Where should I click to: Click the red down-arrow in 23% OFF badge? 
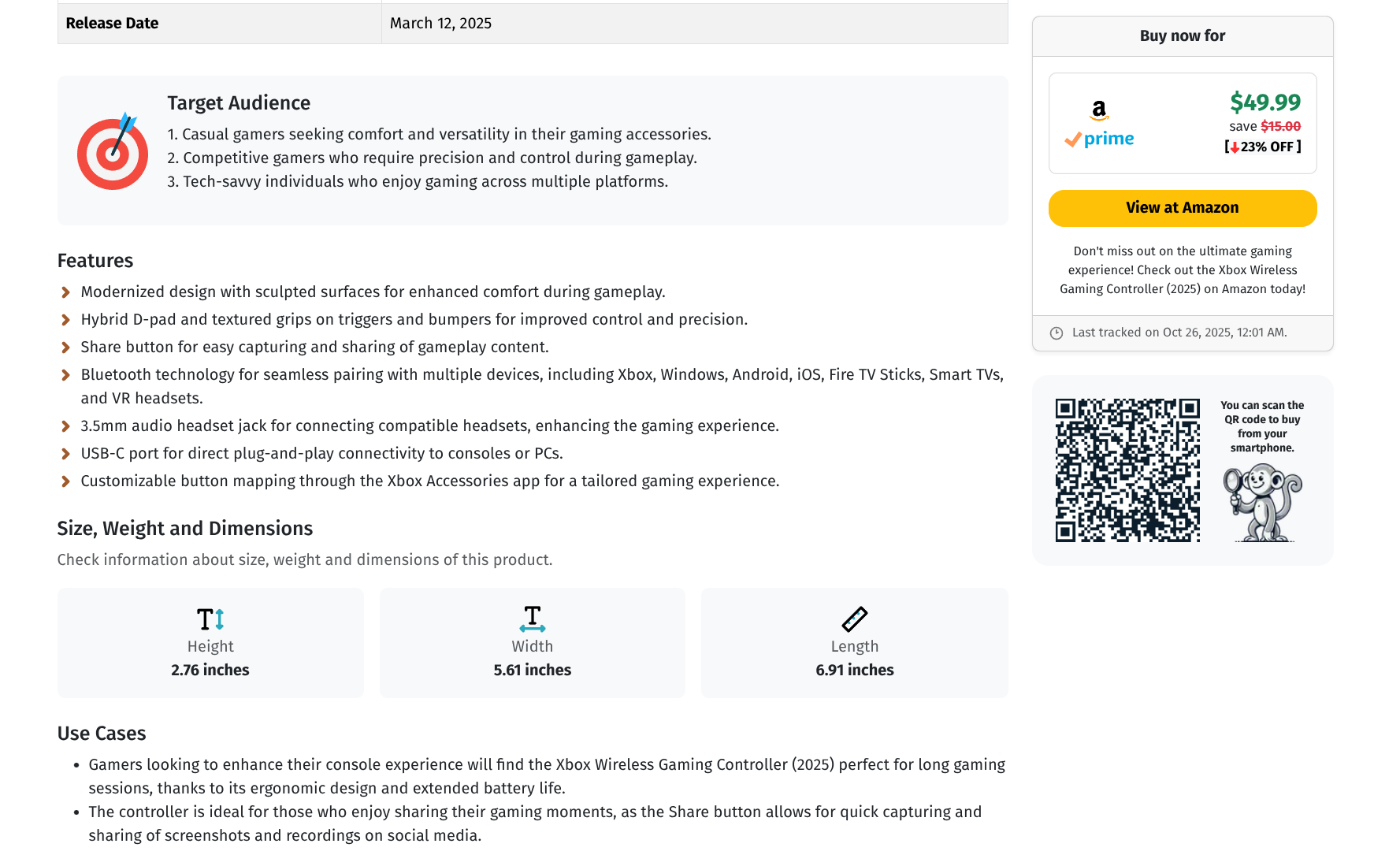pos(1235,147)
